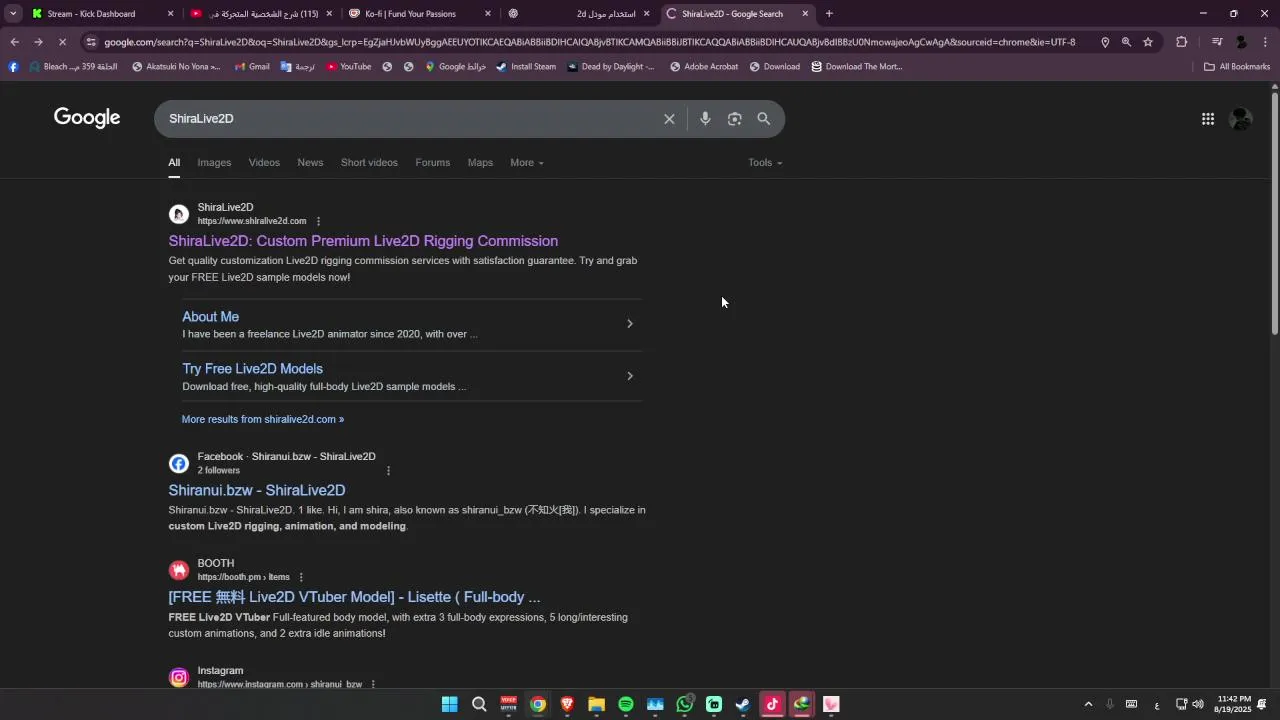The image size is (1280, 720).
Task: Go back with the browser back arrow
Action: coord(14,42)
